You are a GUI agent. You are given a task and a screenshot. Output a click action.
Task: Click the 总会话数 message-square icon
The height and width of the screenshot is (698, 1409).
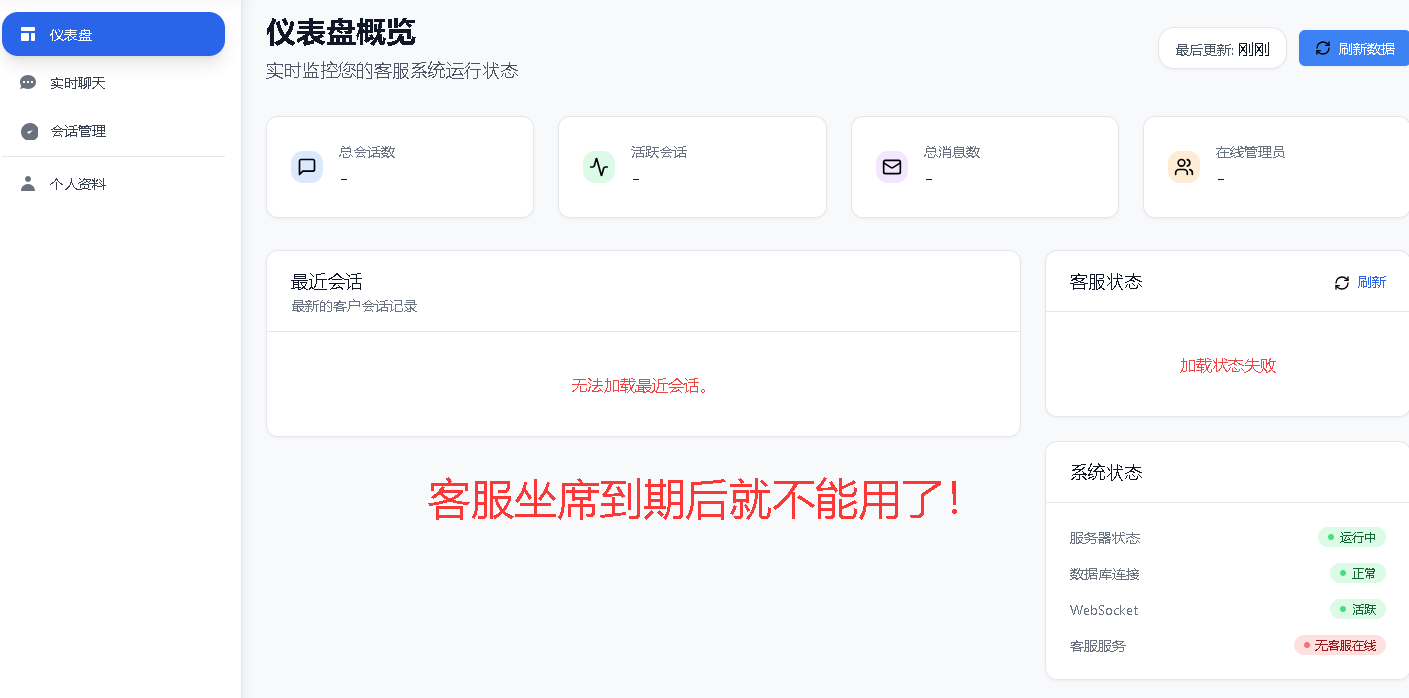307,167
